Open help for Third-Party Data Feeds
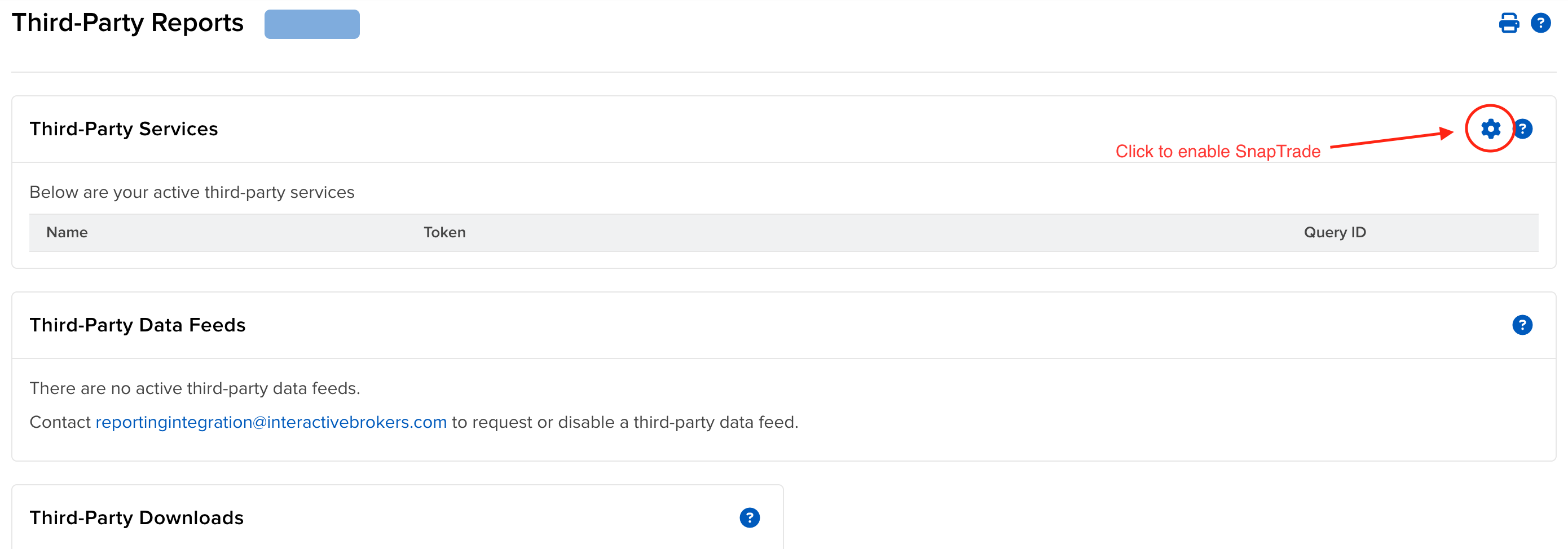This screenshot has width=1568, height=549. point(1522,325)
